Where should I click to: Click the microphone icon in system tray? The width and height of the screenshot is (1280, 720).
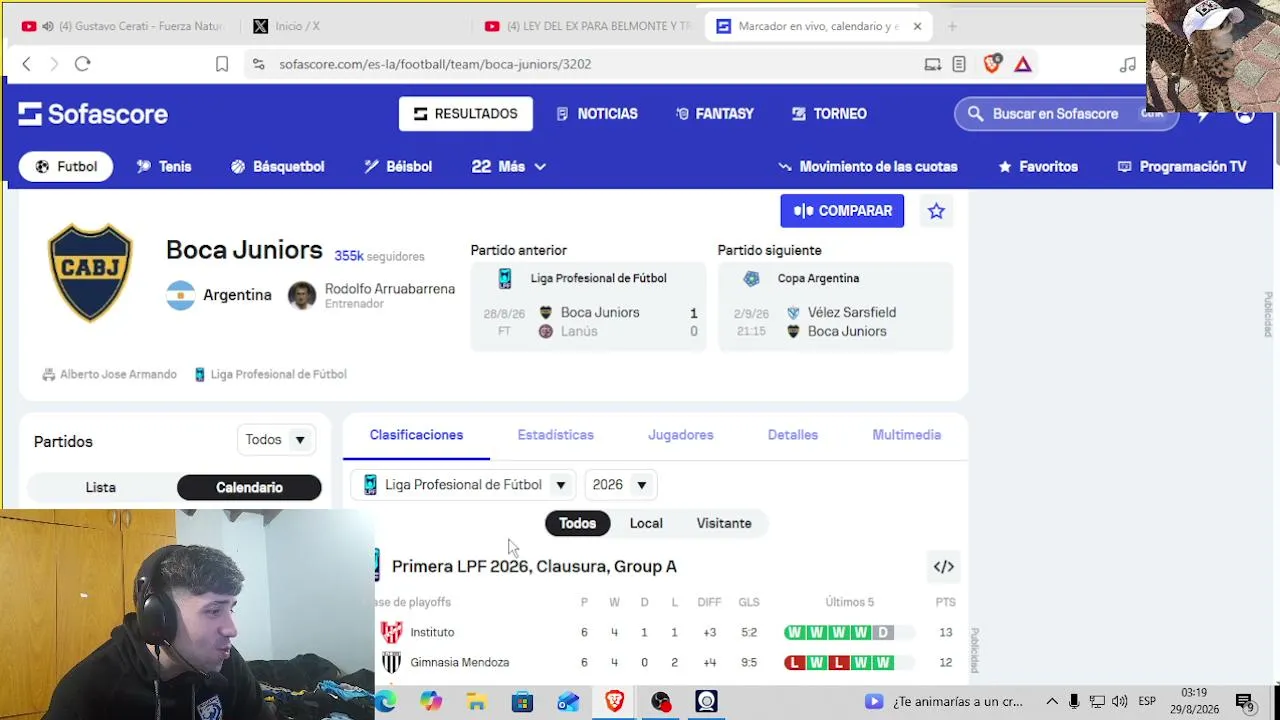point(1074,701)
